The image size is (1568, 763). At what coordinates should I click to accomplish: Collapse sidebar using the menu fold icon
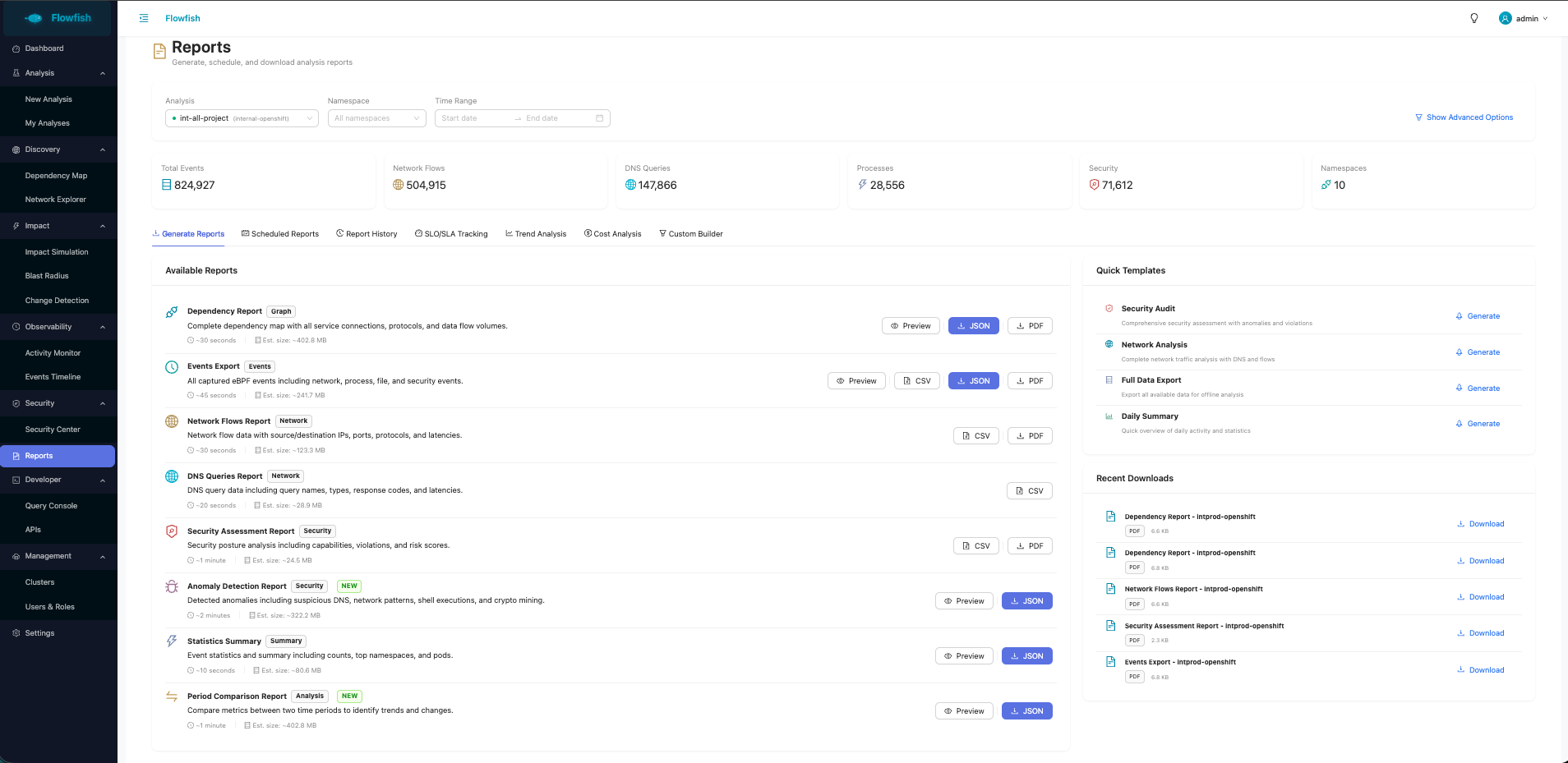click(144, 18)
